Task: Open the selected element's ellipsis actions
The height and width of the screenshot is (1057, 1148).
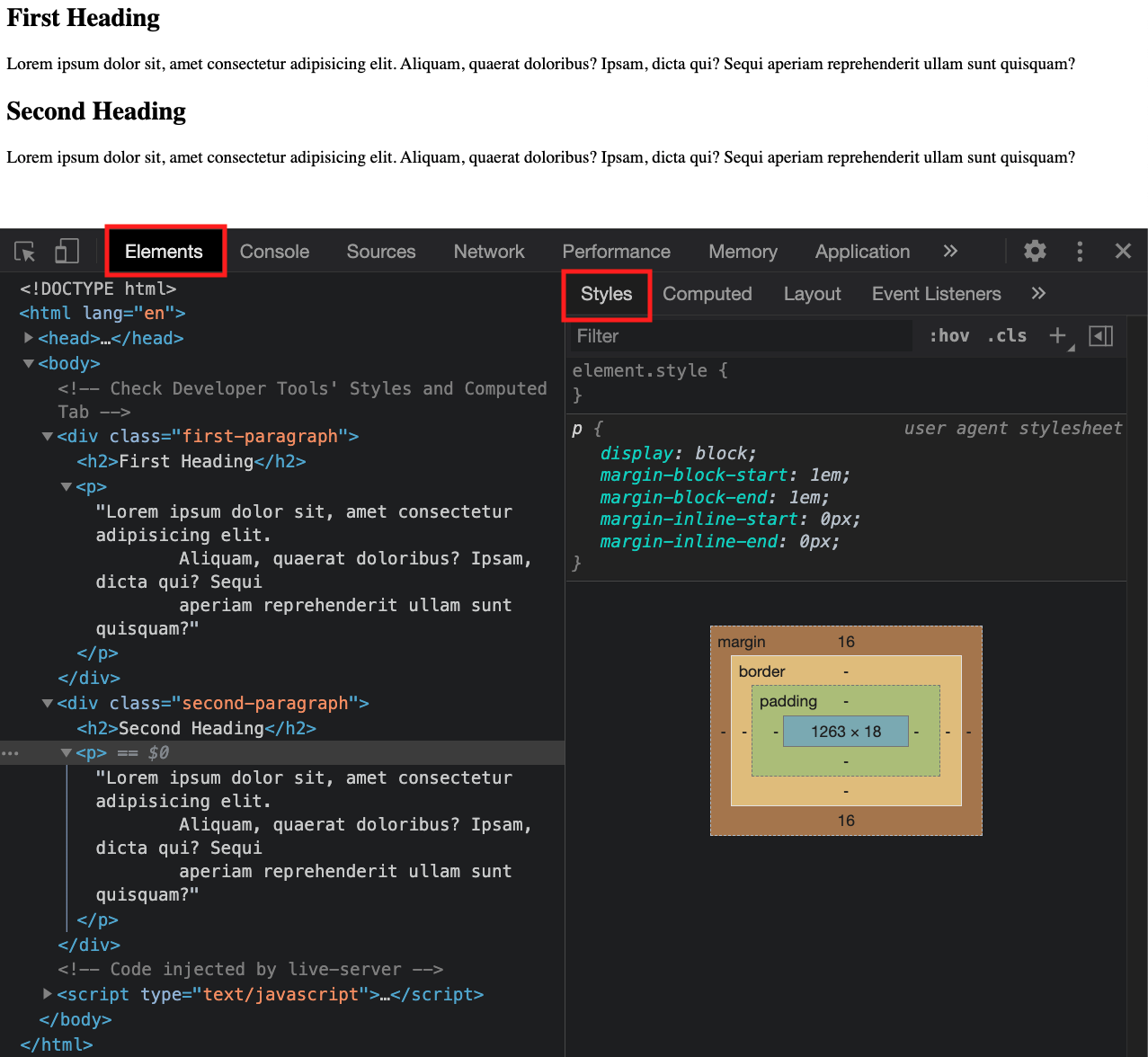Action: (x=10, y=753)
